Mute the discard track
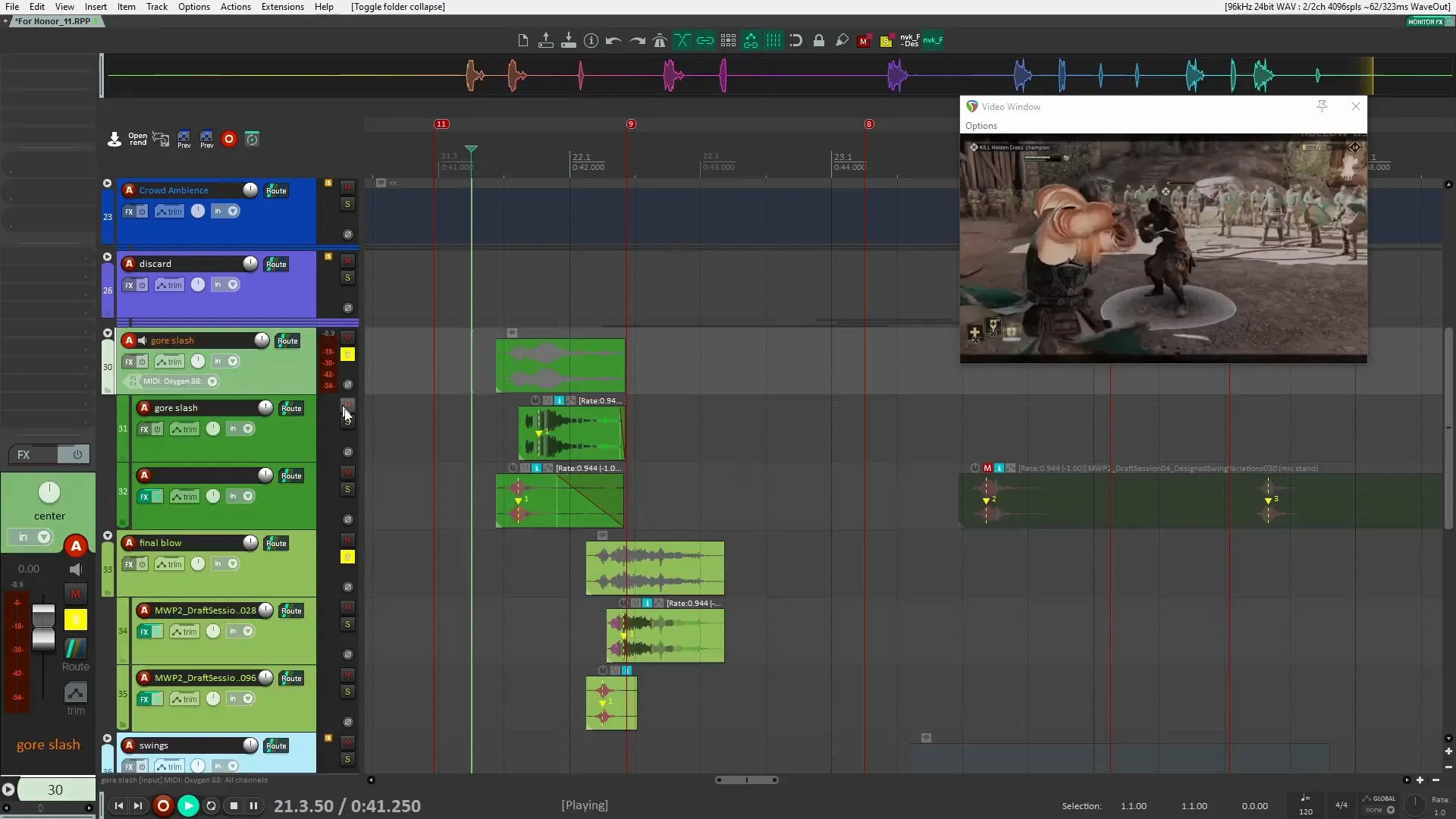The width and height of the screenshot is (1456, 819). click(x=347, y=261)
